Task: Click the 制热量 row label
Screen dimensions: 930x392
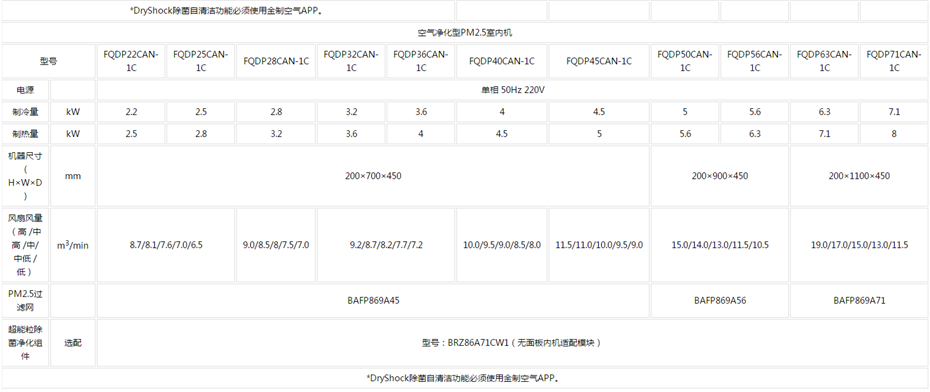Action: pyautogui.click(x=25, y=134)
